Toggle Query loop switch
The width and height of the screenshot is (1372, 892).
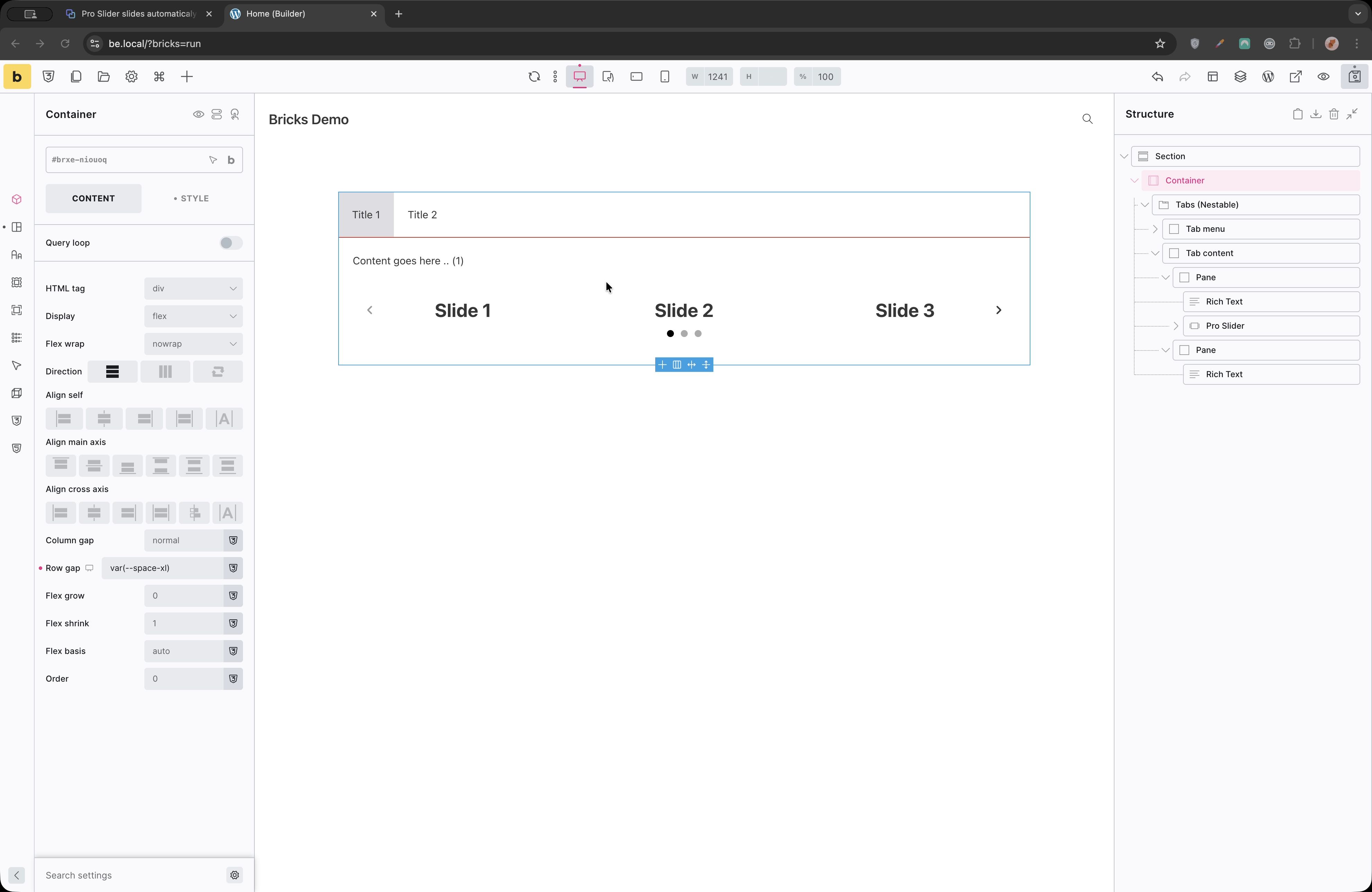pos(231,243)
